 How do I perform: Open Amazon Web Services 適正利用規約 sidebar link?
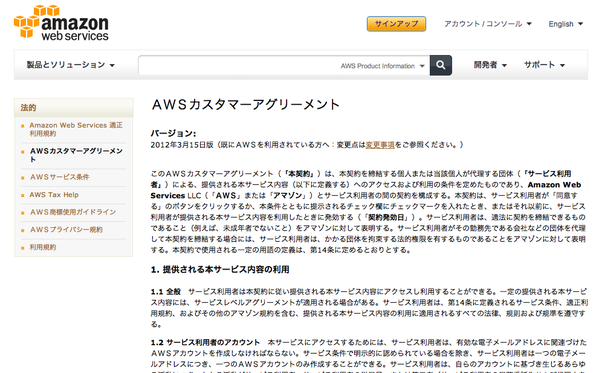[x=76, y=129]
